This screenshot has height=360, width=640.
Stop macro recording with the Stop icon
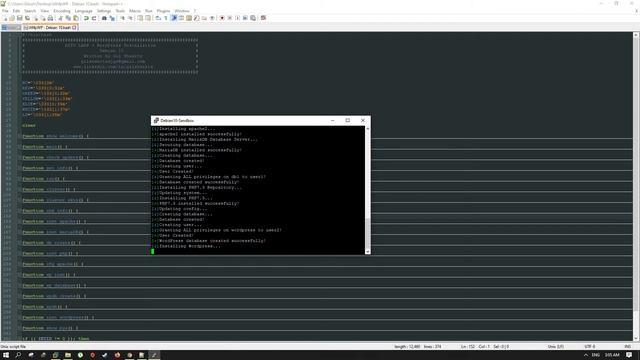tap(230, 18)
